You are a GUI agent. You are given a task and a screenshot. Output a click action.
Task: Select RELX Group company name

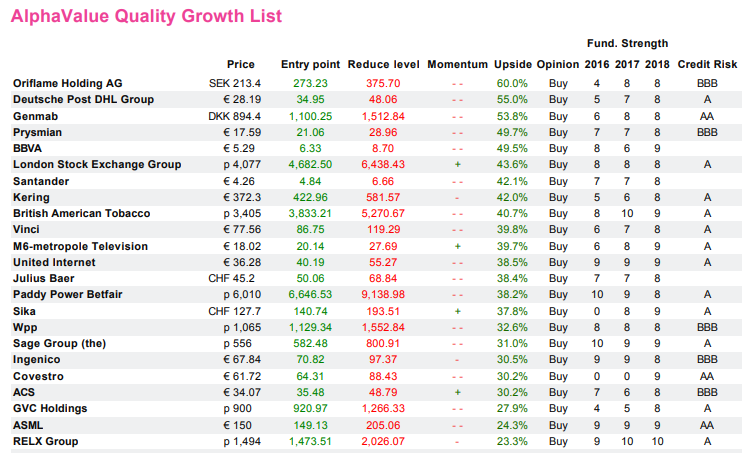pos(46,442)
